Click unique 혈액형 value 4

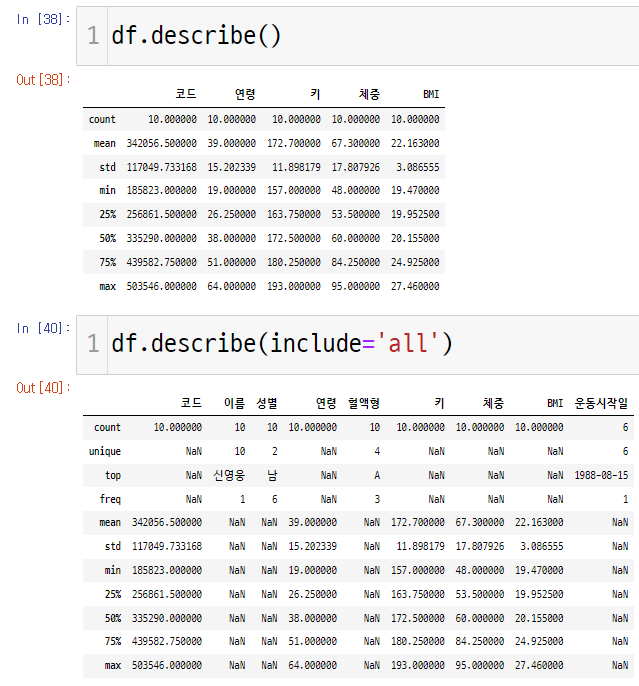coord(377,452)
